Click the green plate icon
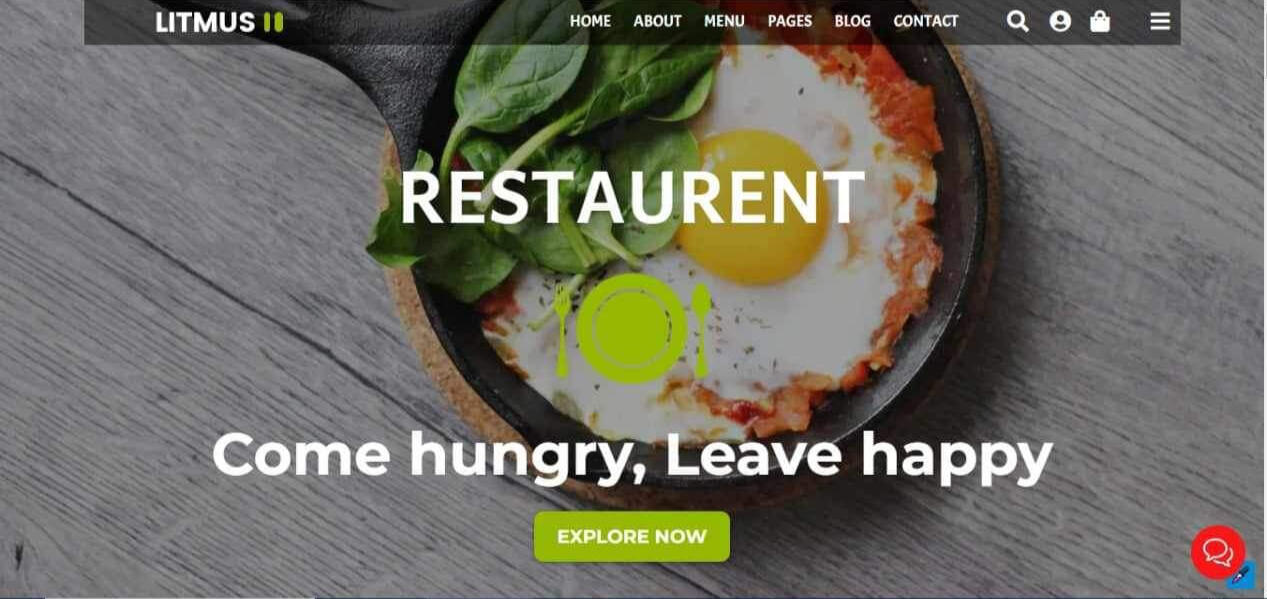The width and height of the screenshot is (1267, 599). (632, 328)
